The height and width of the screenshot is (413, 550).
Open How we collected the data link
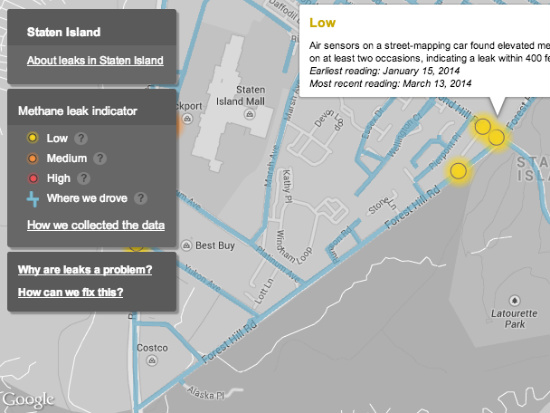96,225
